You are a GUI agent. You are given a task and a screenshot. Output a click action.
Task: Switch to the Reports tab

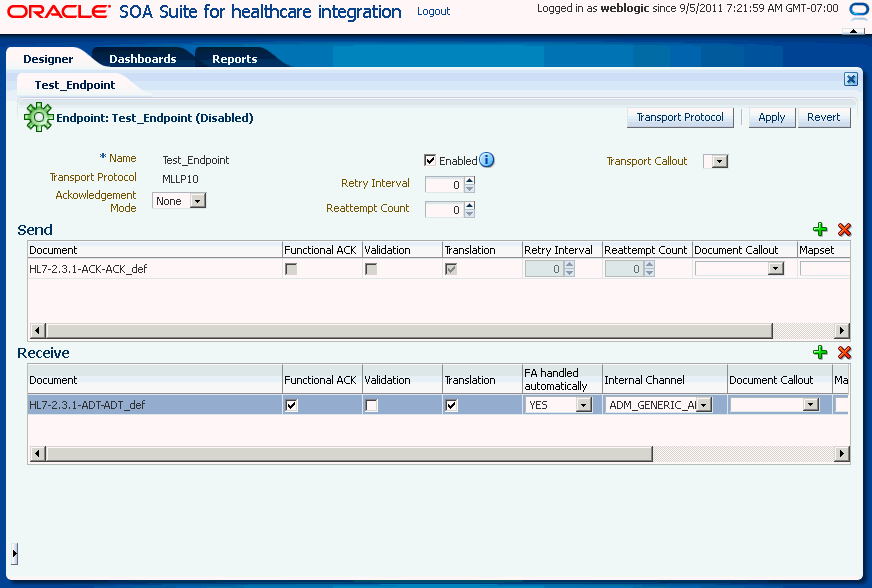(234, 59)
